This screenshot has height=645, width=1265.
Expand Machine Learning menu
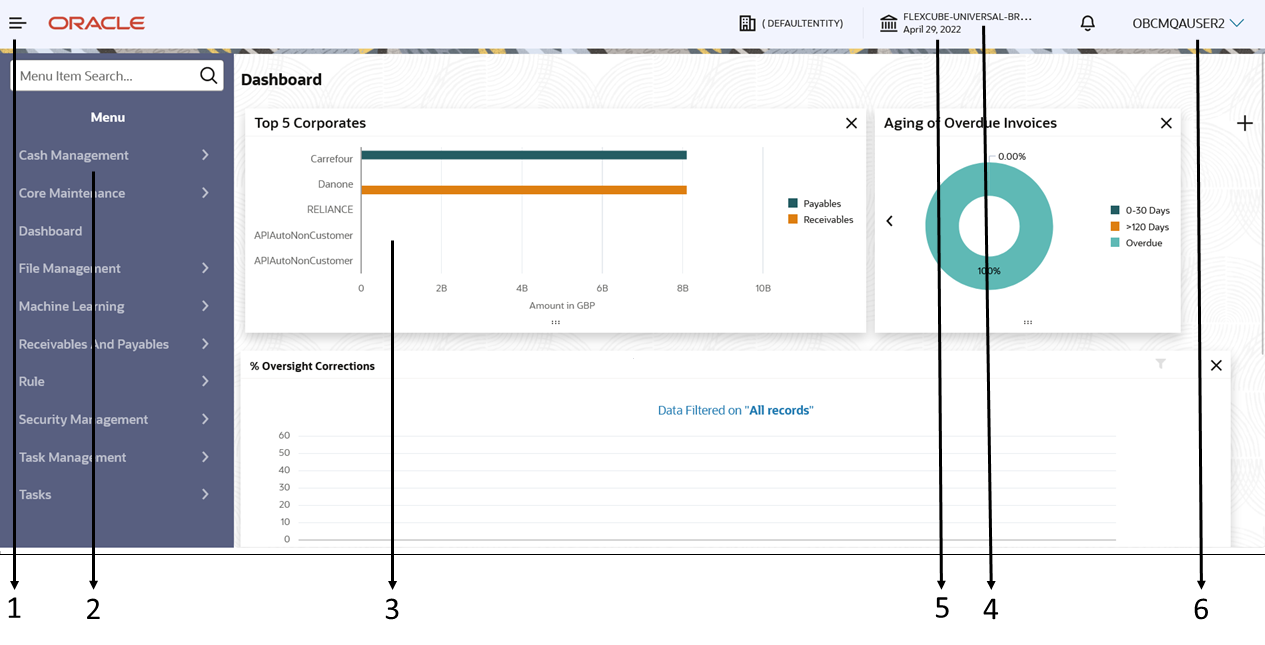(x=114, y=306)
